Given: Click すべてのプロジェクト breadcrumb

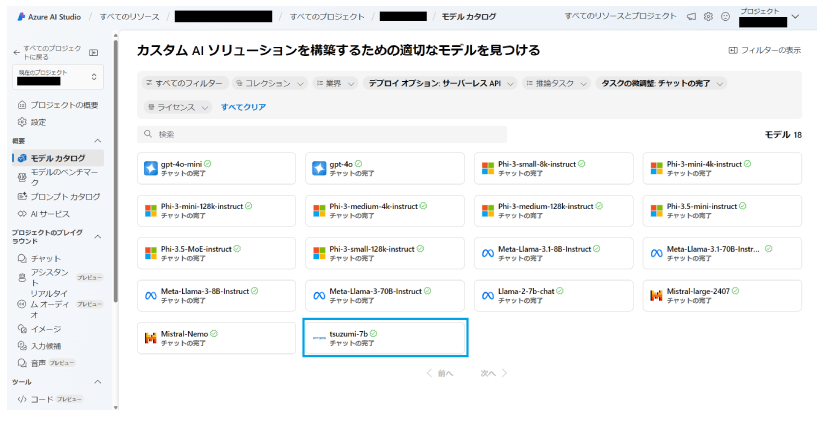Looking at the screenshot, I should click(x=327, y=17).
